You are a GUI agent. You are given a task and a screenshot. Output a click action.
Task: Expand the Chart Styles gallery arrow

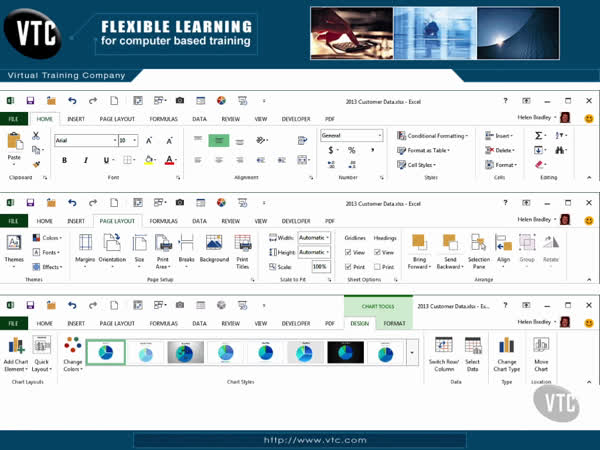coord(412,352)
